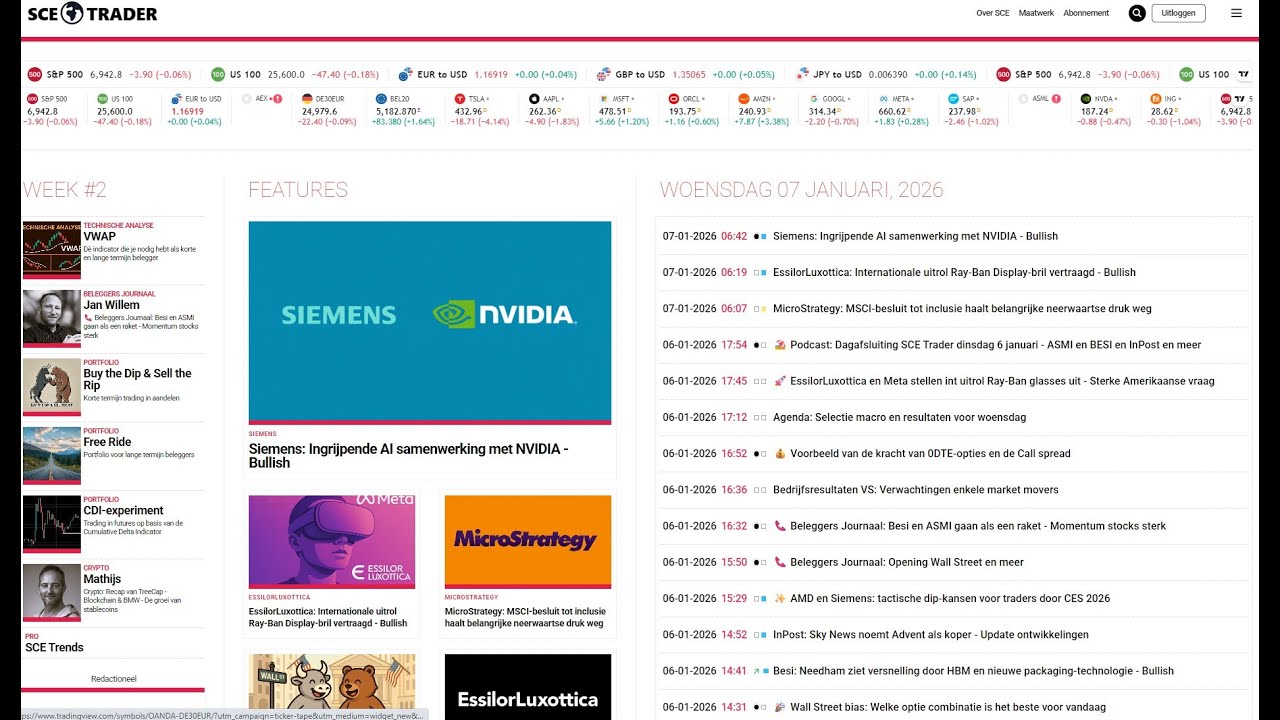
Task: Open the Free Ride portfolio link
Action: click(107, 442)
